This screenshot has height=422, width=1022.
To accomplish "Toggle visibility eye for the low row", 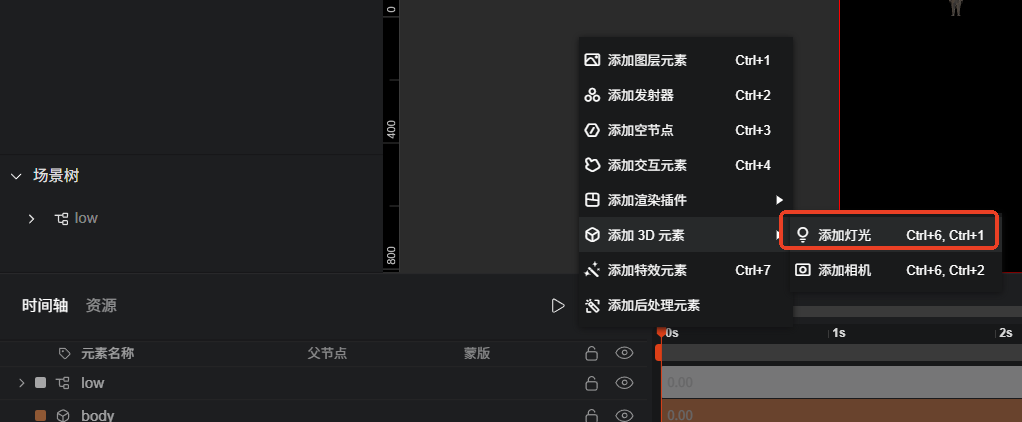I will (624, 383).
